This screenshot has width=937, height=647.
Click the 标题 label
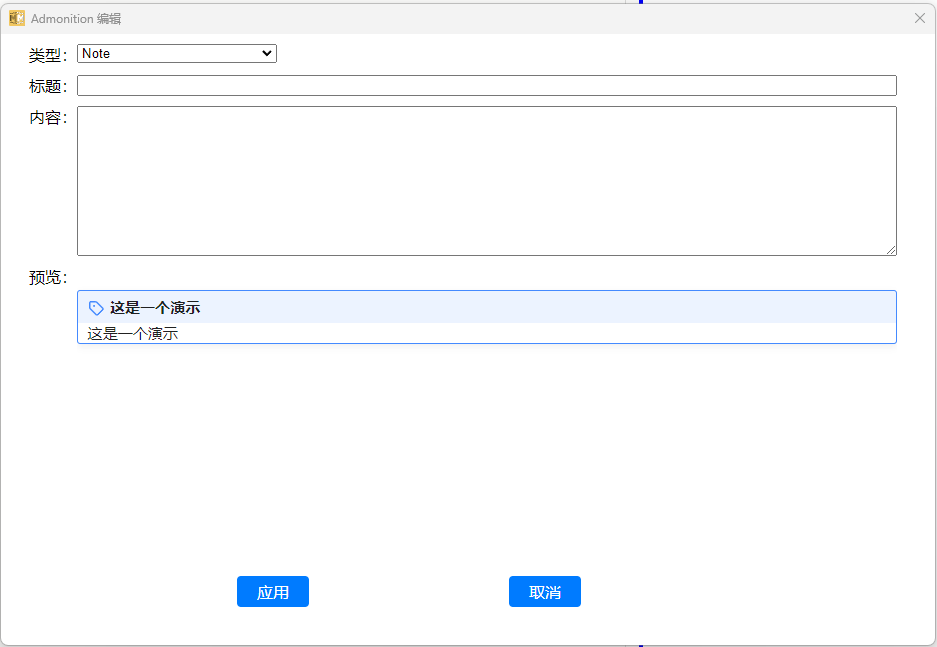[47, 87]
